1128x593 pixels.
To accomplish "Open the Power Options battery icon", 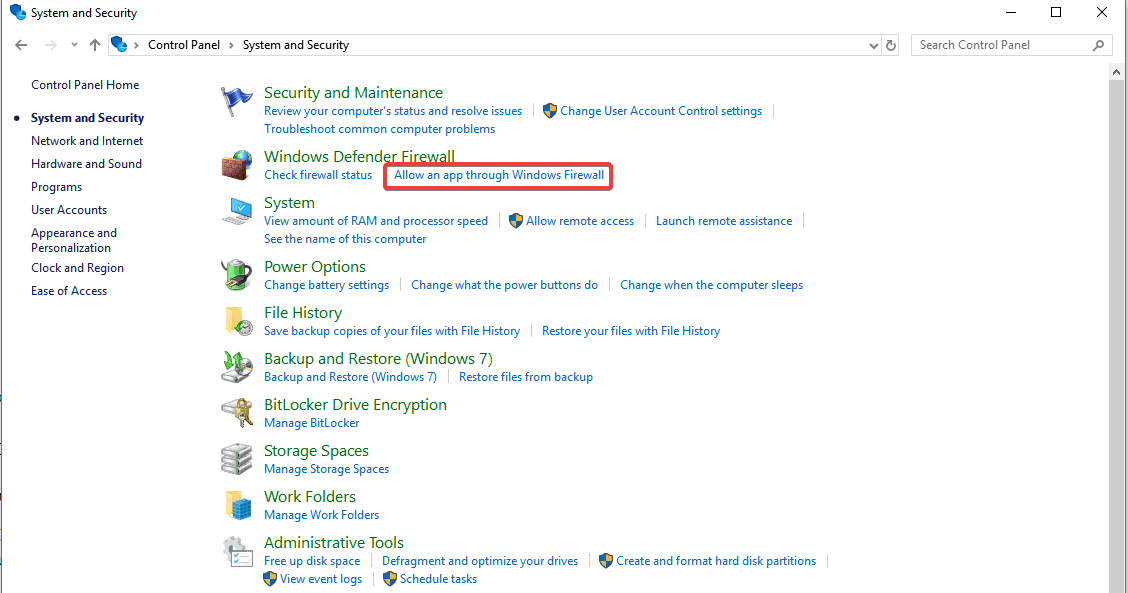I will point(237,275).
